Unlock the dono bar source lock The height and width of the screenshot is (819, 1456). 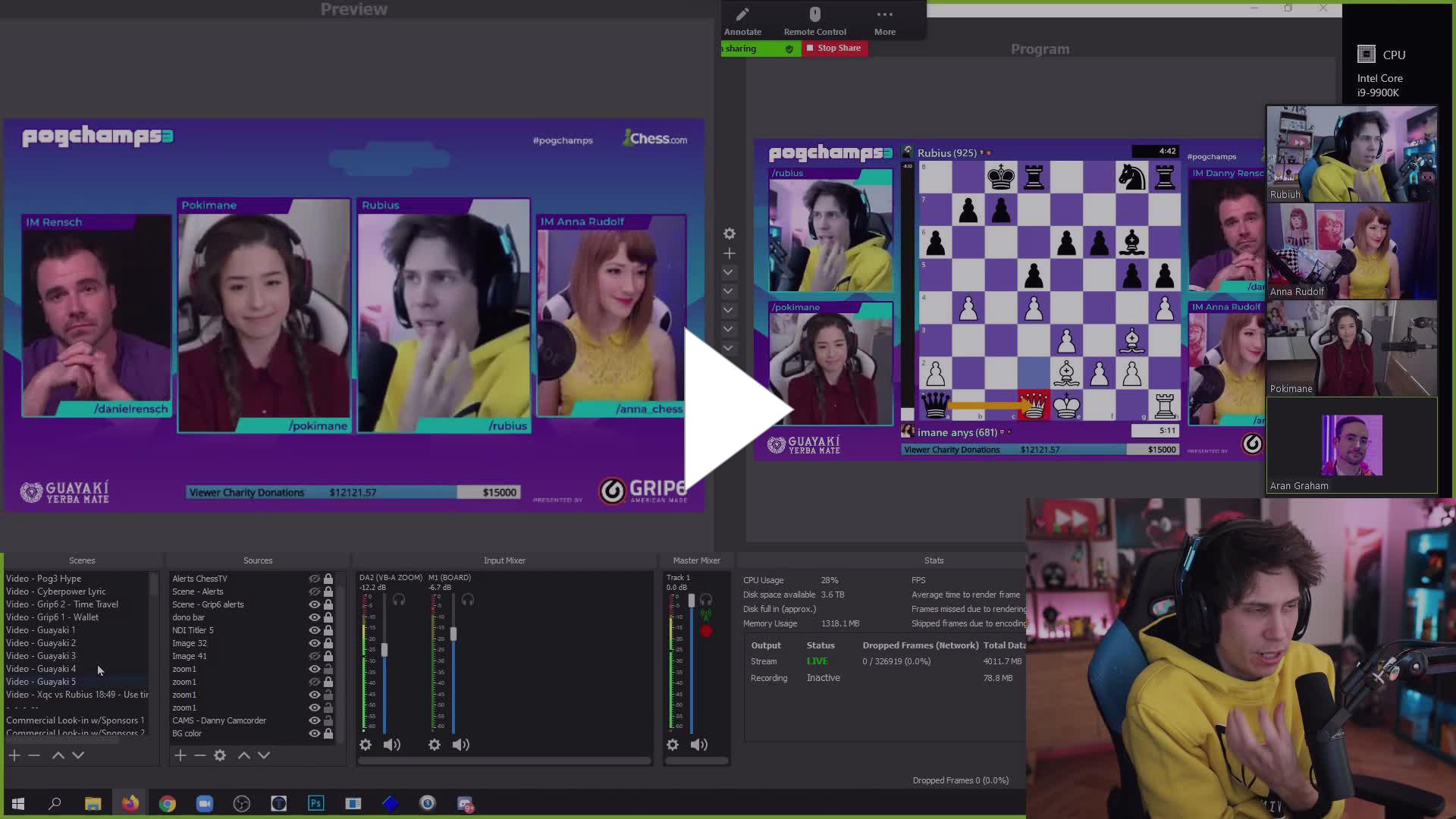[328, 617]
